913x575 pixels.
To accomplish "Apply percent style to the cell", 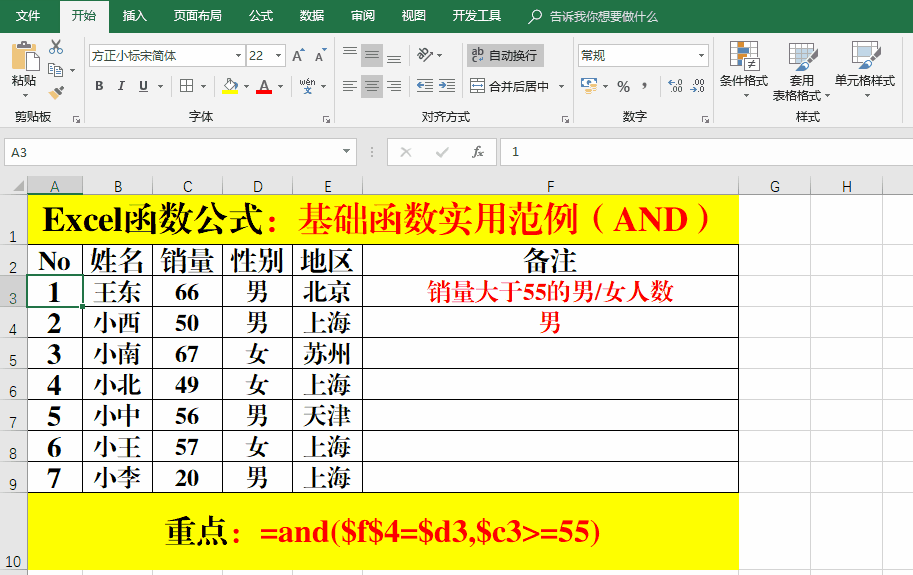I will 623,86.
